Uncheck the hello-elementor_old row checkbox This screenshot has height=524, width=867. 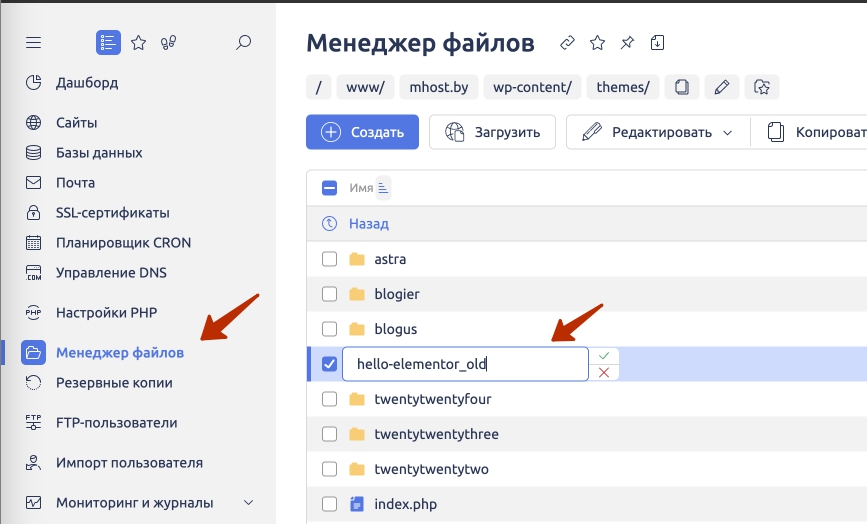point(330,364)
